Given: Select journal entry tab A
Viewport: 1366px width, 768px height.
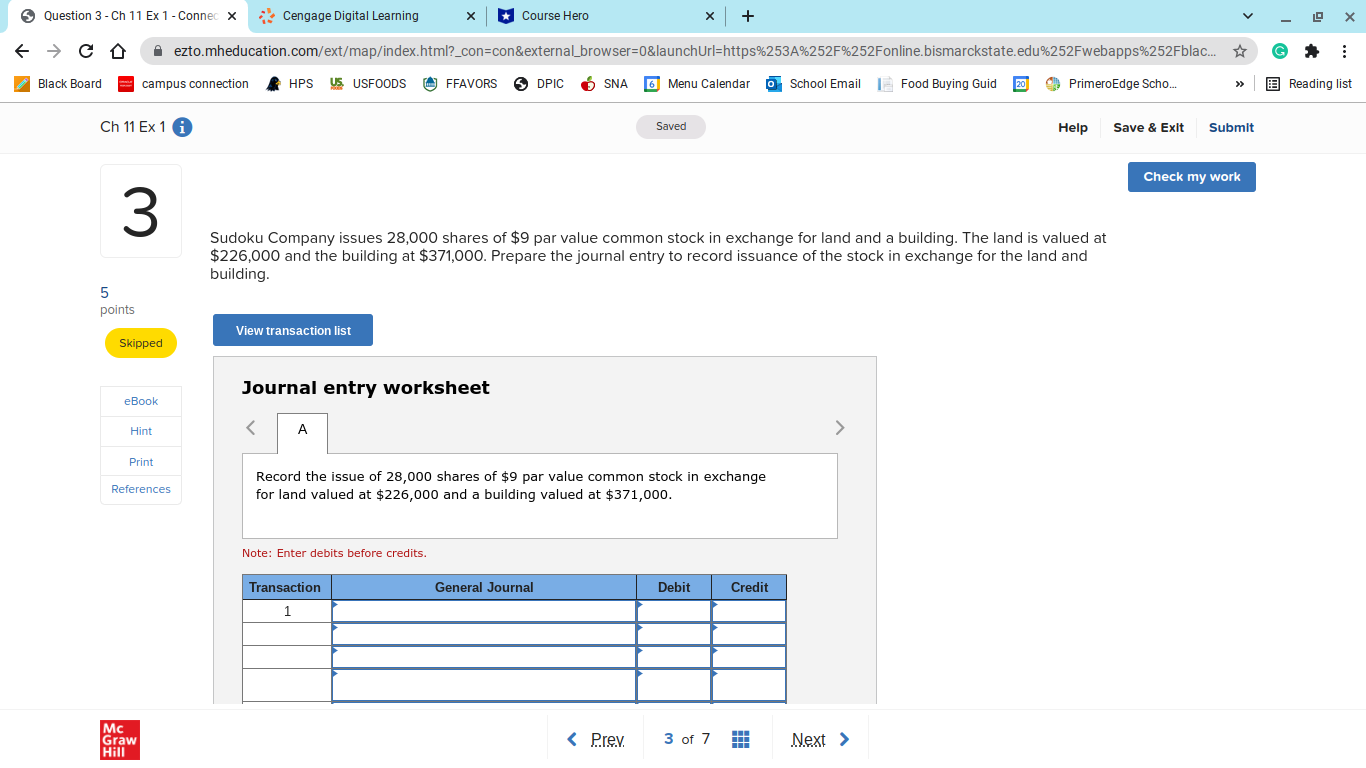Looking at the screenshot, I should (302, 432).
